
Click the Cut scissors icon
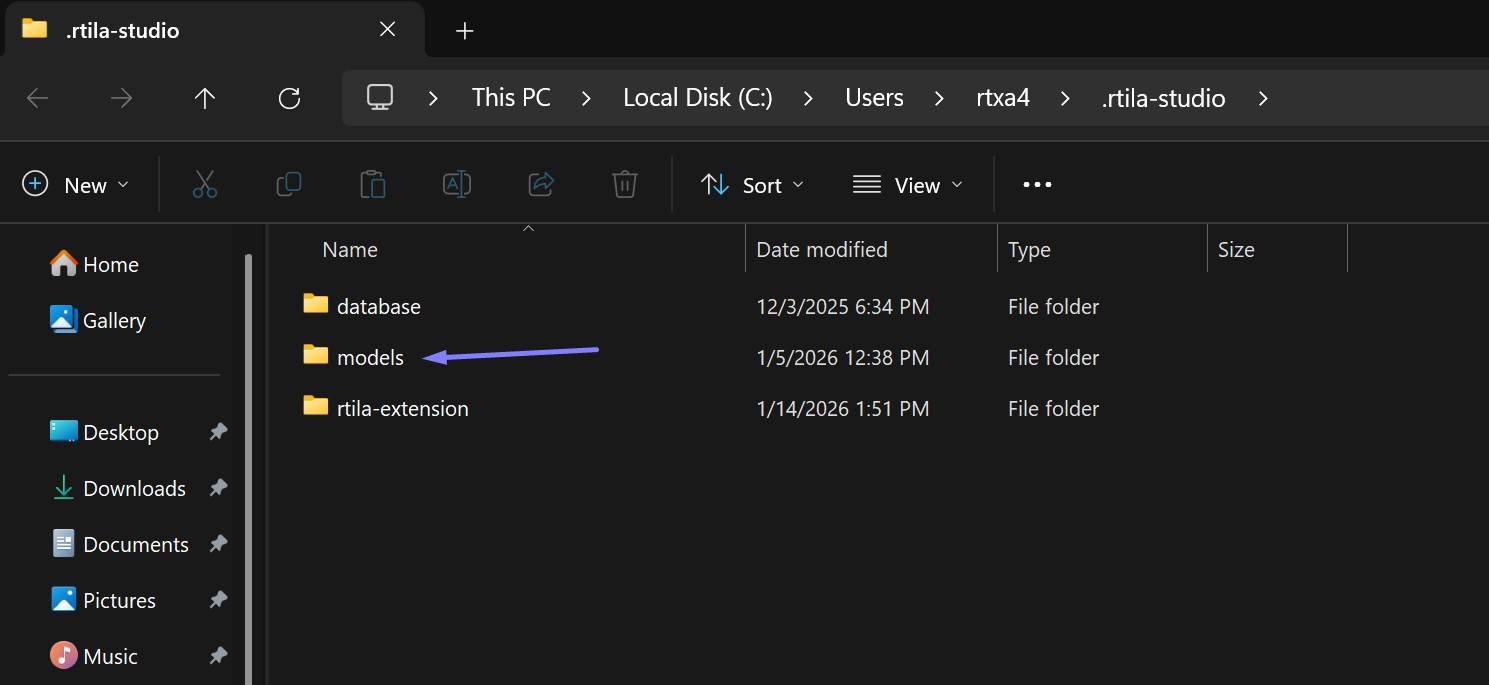click(x=205, y=185)
